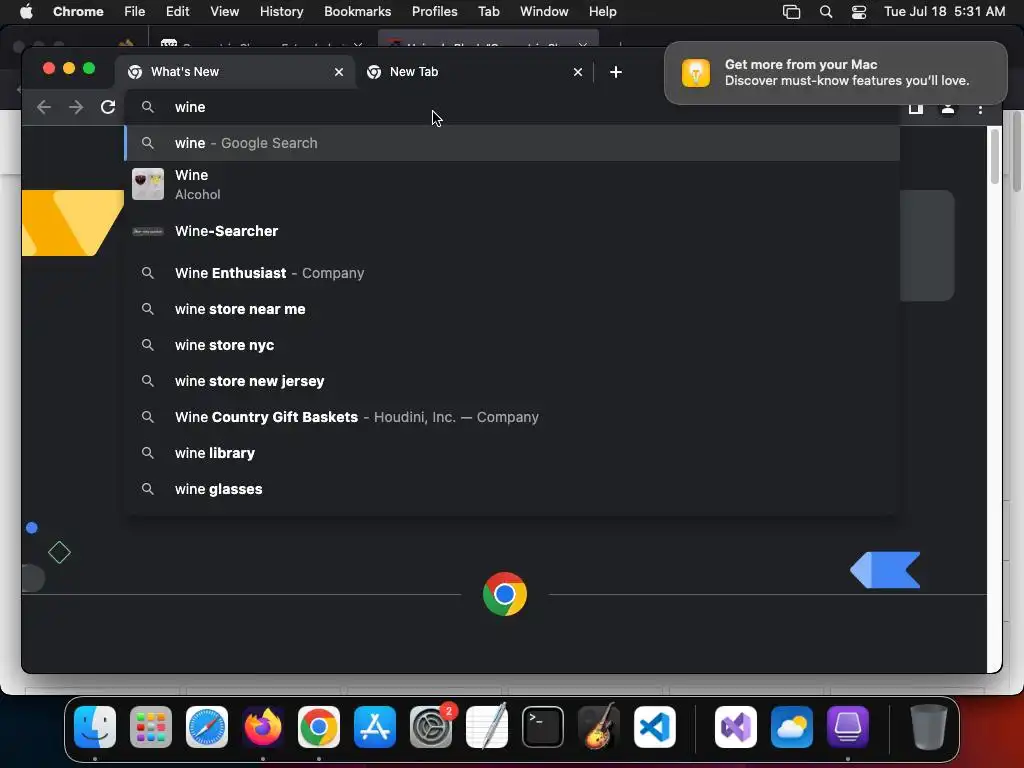The image size is (1024, 768).
Task: Click the date and time in menu bar
Action: pos(944,12)
